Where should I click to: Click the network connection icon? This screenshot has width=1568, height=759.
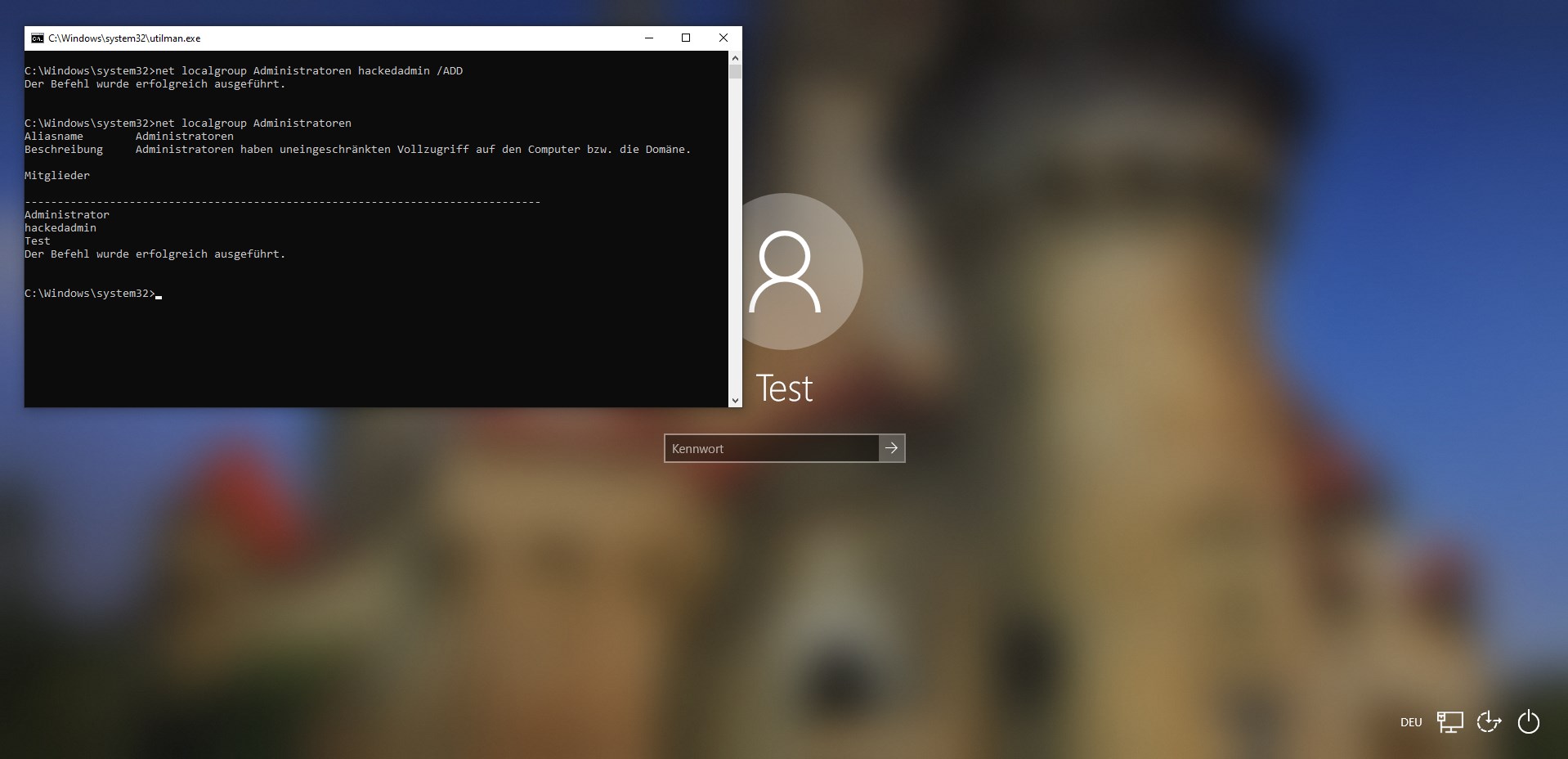click(x=1449, y=722)
